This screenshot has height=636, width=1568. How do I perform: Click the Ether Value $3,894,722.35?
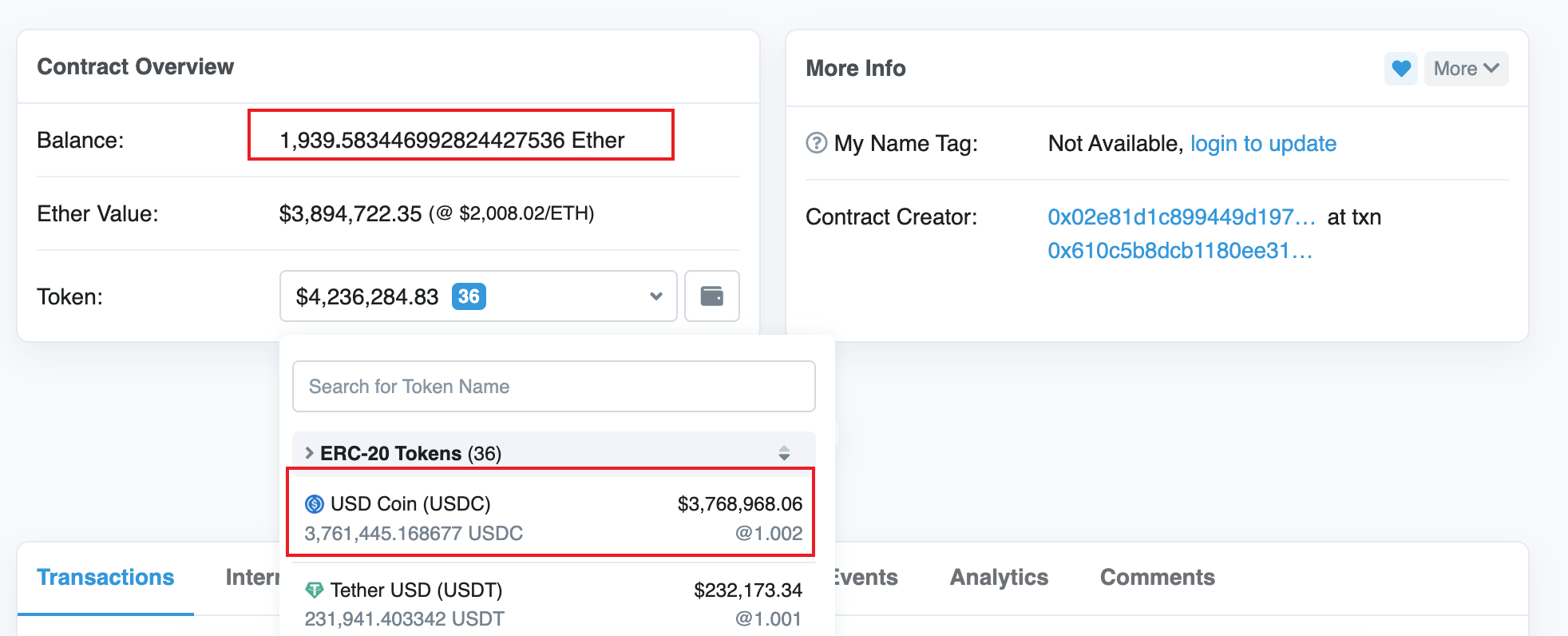click(350, 214)
